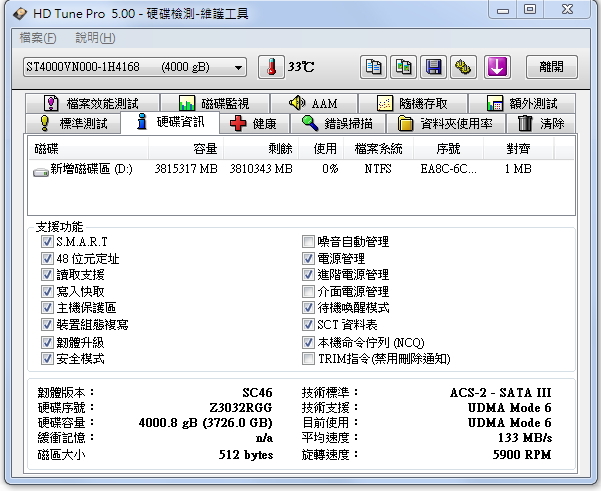This screenshot has width=601, height=491.
Task: Click the copy info to clipboard icon
Action: (x=373, y=67)
